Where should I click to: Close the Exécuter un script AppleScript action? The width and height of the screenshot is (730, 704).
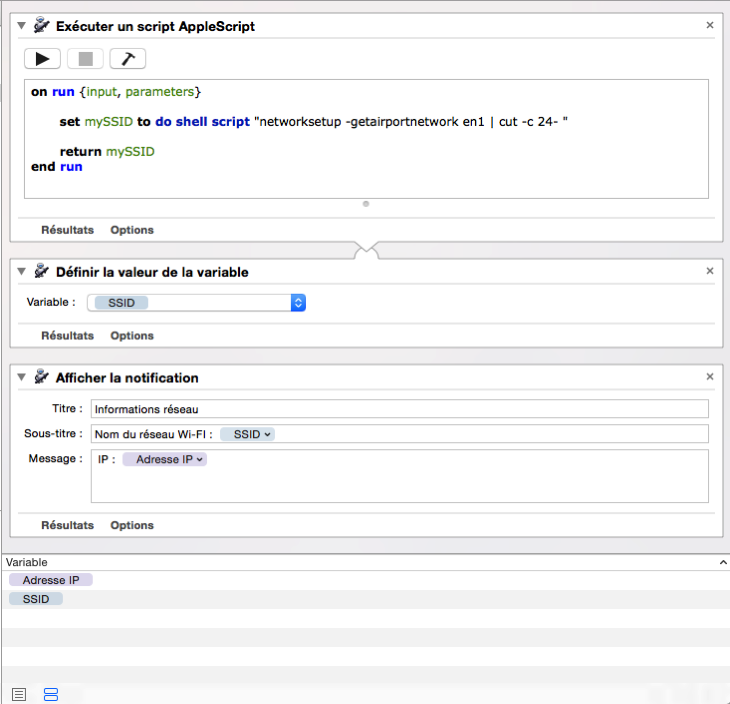coord(710,25)
